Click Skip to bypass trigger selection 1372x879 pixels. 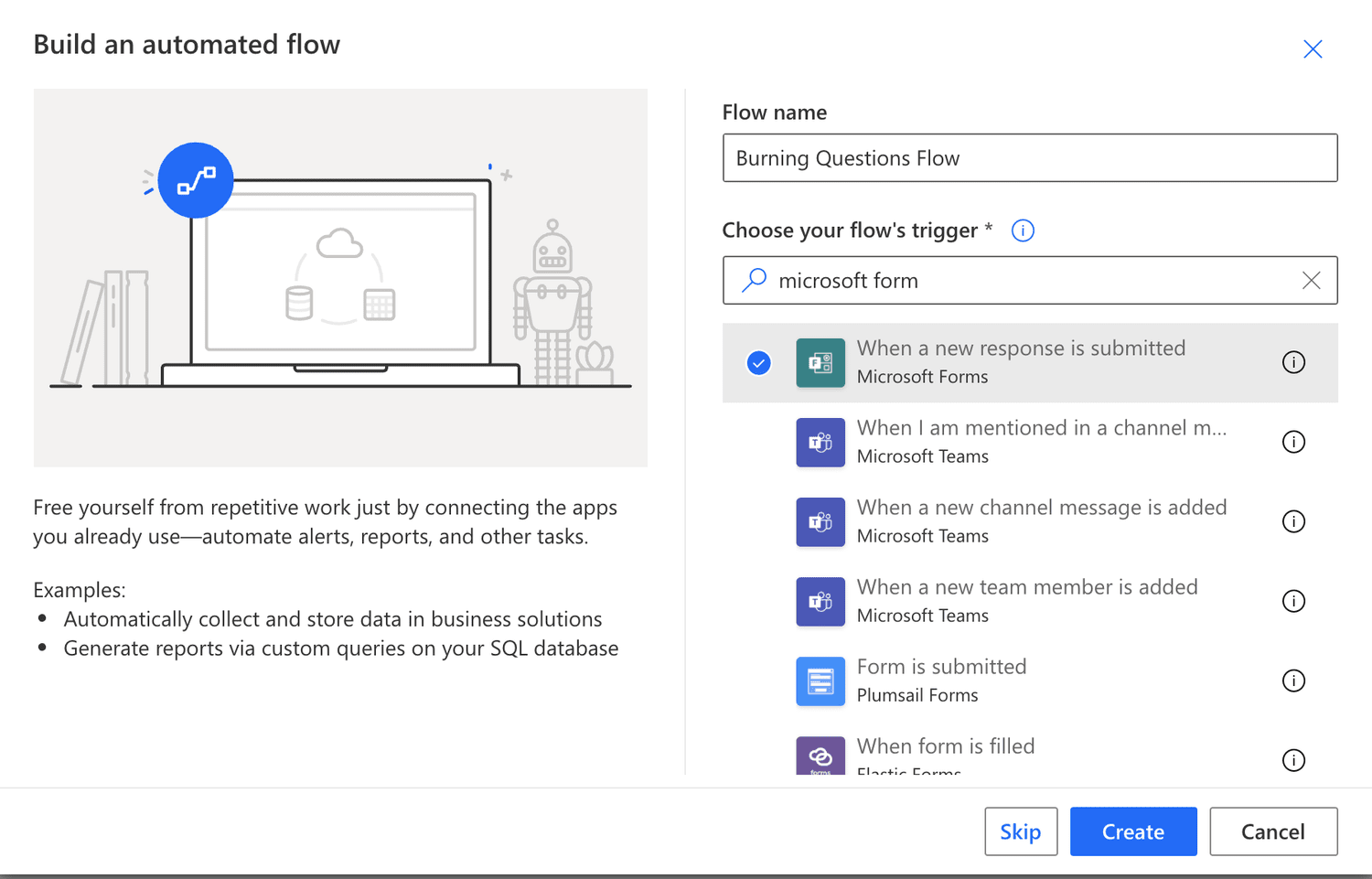[x=1020, y=831]
